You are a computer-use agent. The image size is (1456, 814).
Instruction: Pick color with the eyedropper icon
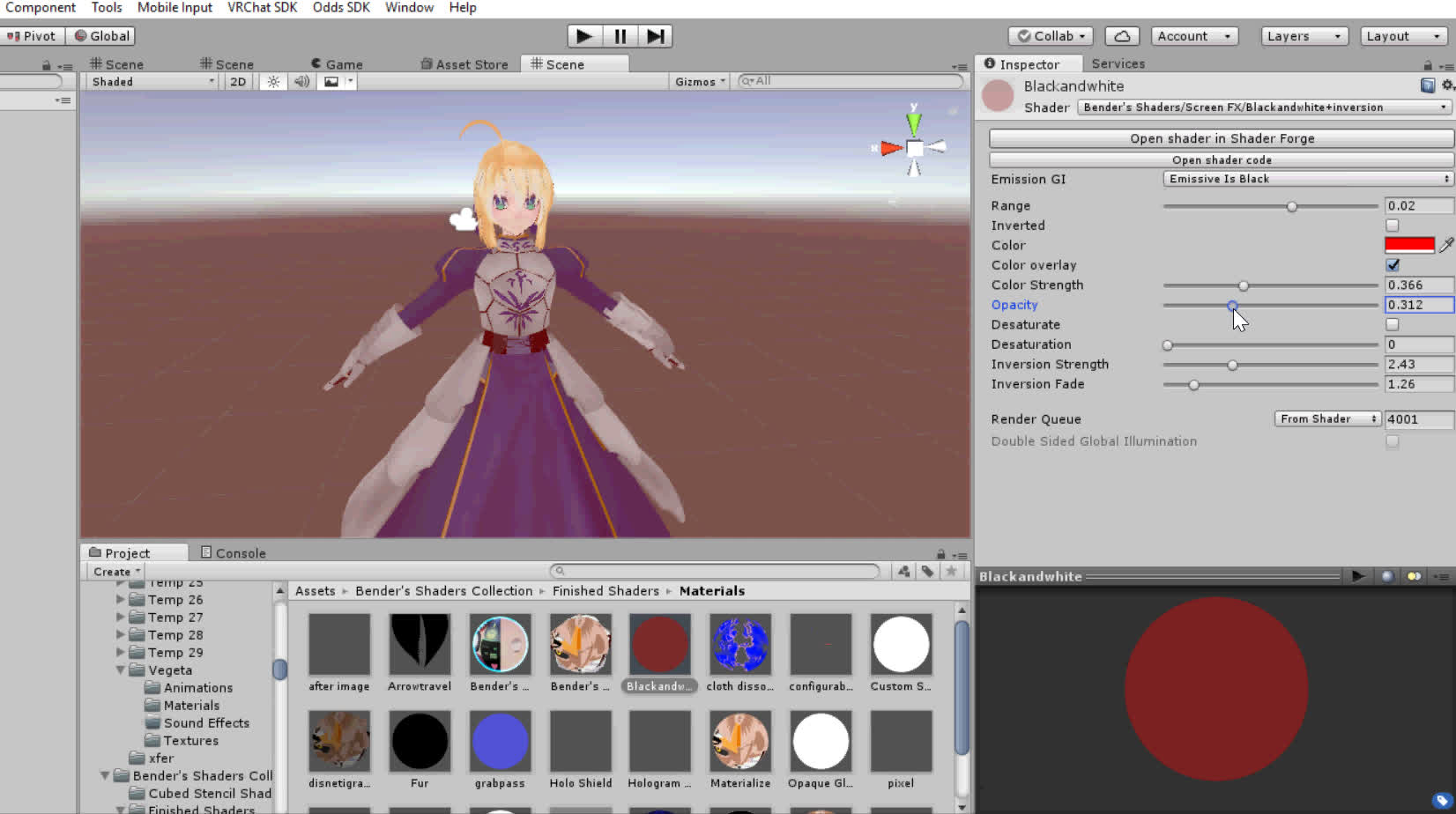1445,245
